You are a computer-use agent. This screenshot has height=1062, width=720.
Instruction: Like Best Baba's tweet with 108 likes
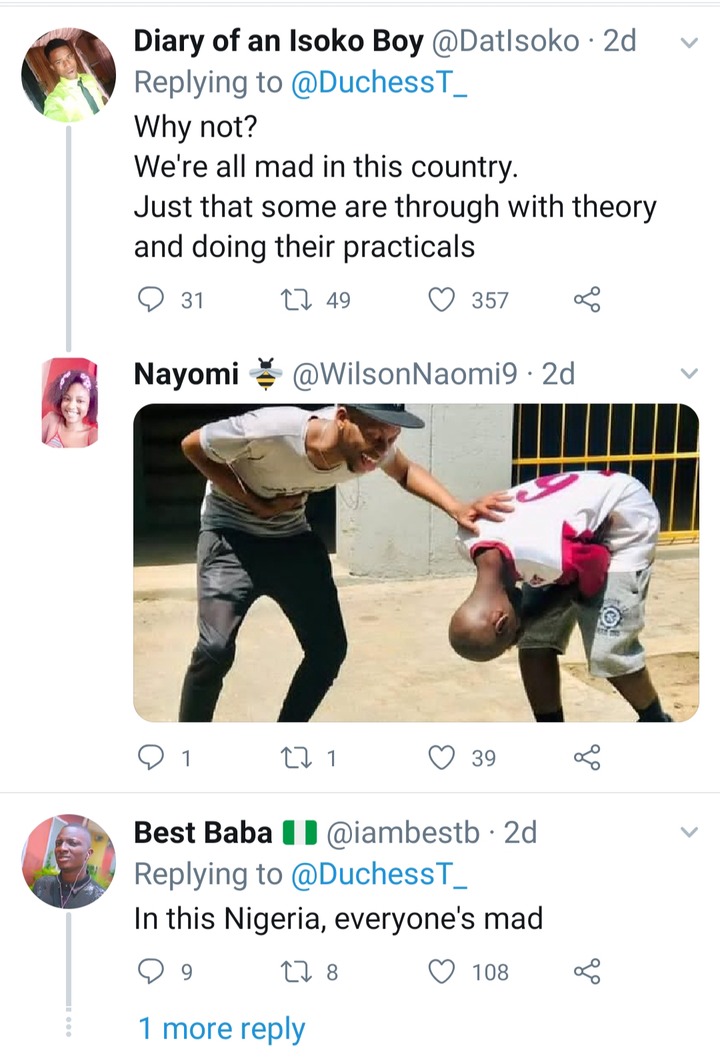coord(442,971)
